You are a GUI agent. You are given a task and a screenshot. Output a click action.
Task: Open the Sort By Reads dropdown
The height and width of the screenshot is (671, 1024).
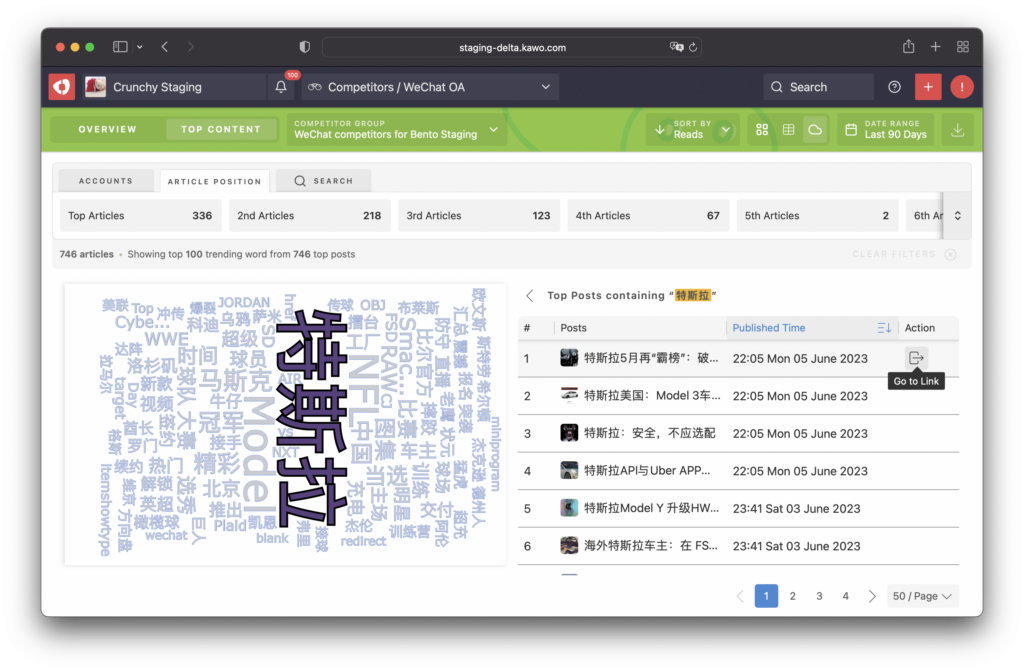[x=693, y=129]
